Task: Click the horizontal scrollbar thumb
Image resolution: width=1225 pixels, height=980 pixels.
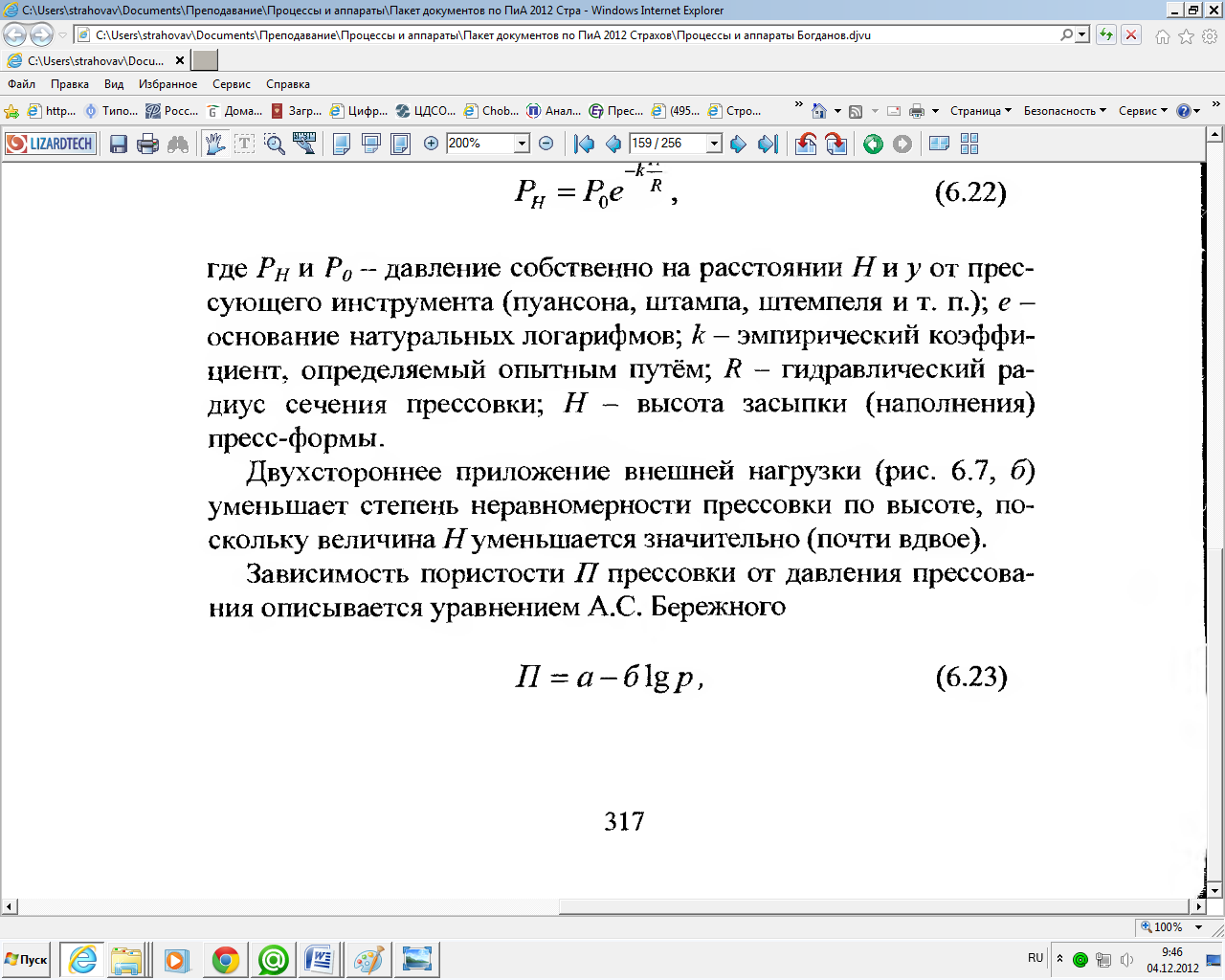Action: tap(875, 905)
